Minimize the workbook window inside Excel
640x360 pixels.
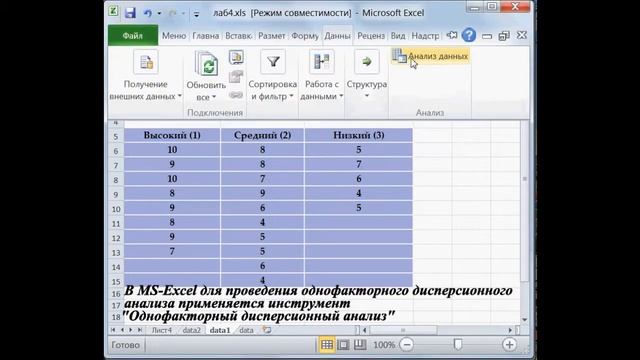tap(487, 36)
